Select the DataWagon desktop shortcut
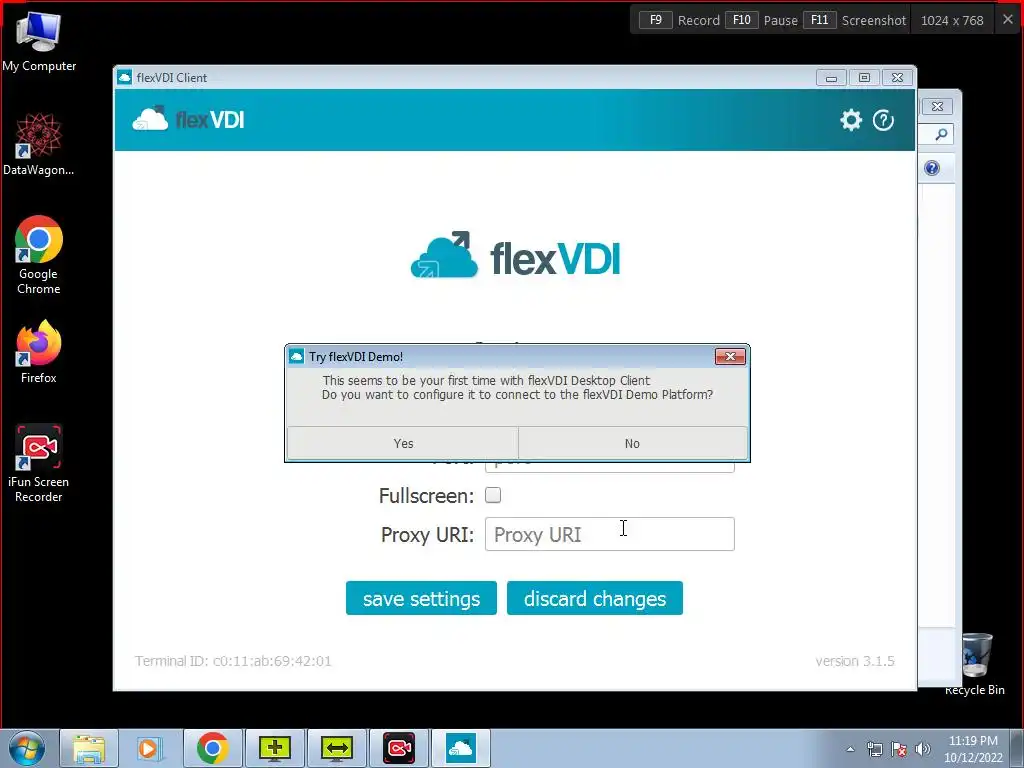Image resolution: width=1024 pixels, height=768 pixels. 39,144
